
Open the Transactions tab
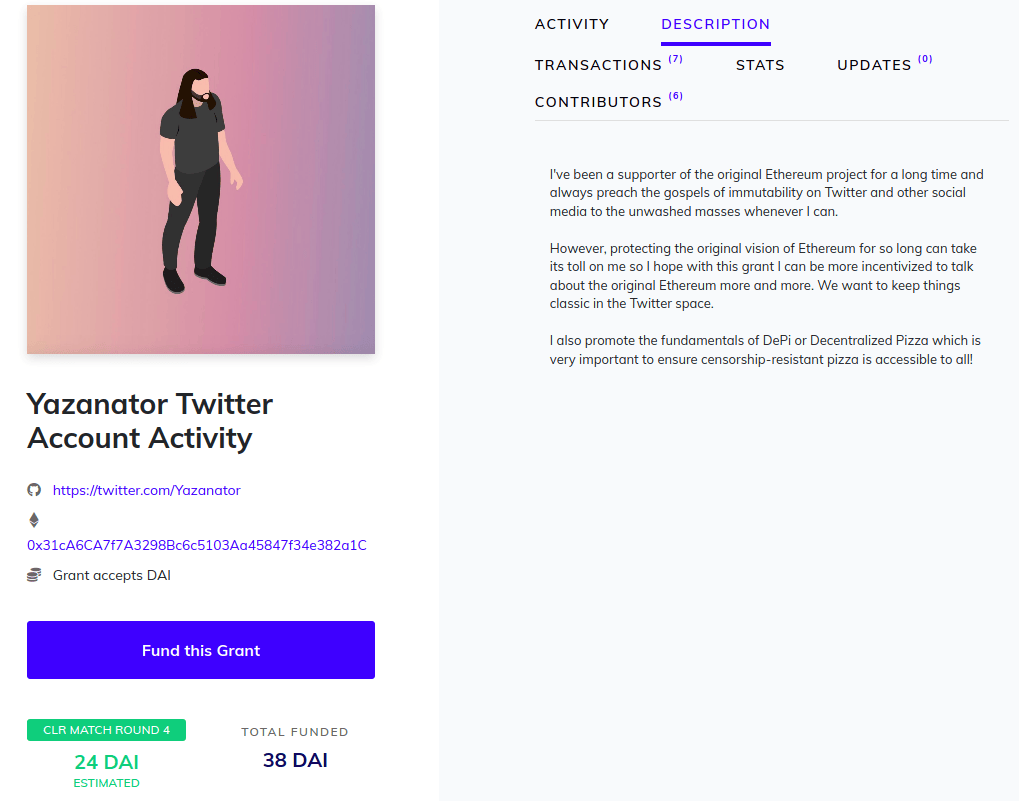(598, 65)
